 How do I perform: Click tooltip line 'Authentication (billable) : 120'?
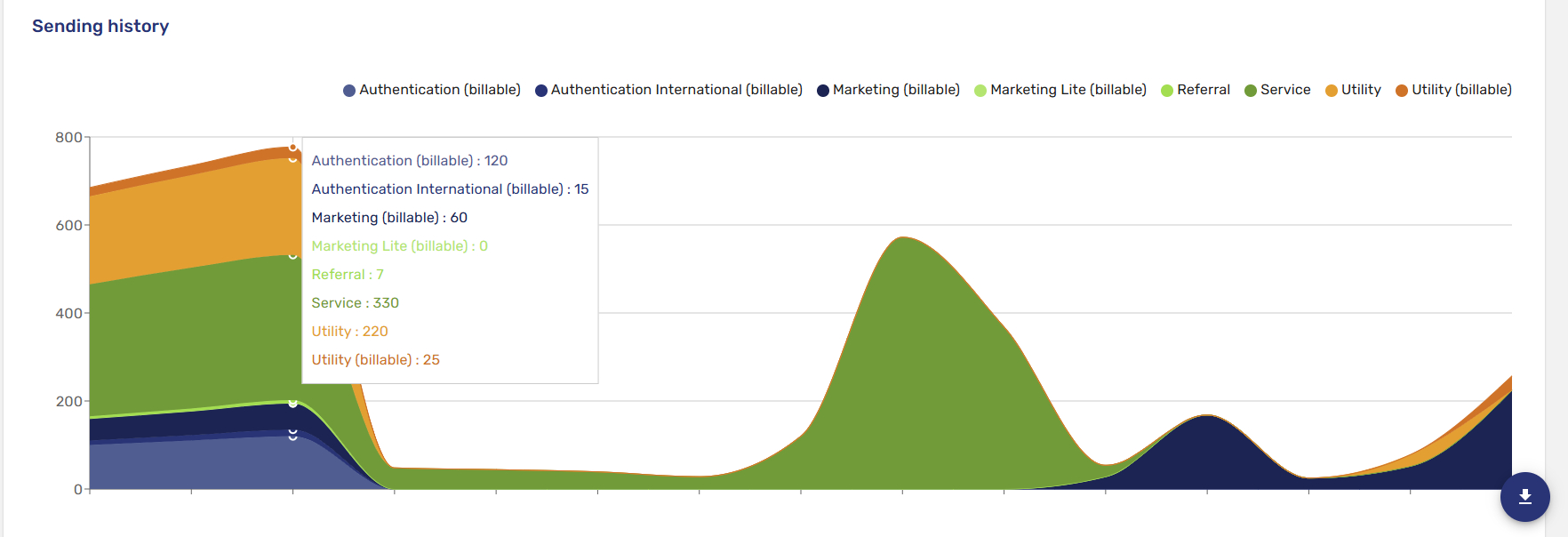[410, 161]
